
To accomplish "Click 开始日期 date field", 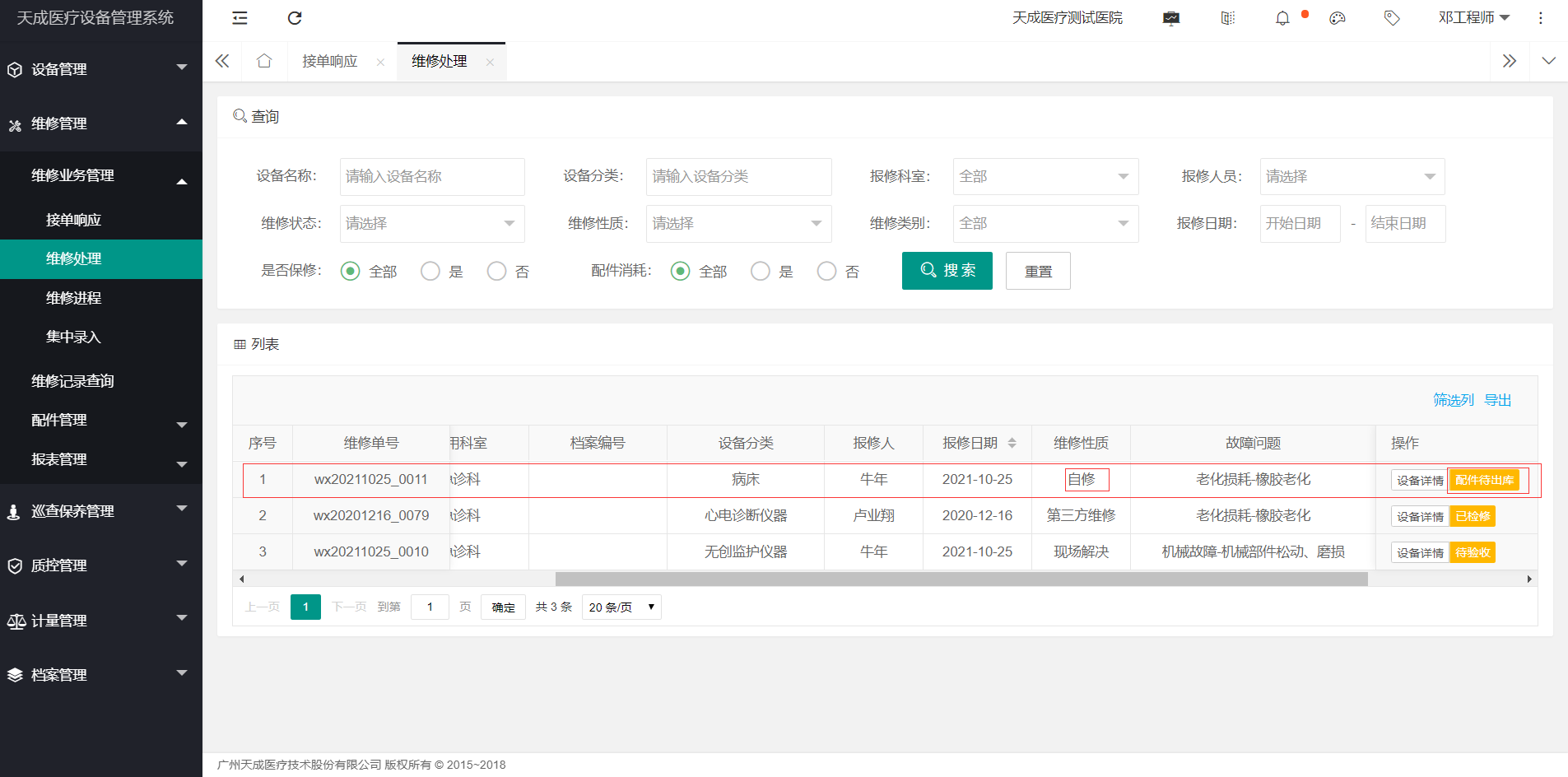I will point(1300,223).
